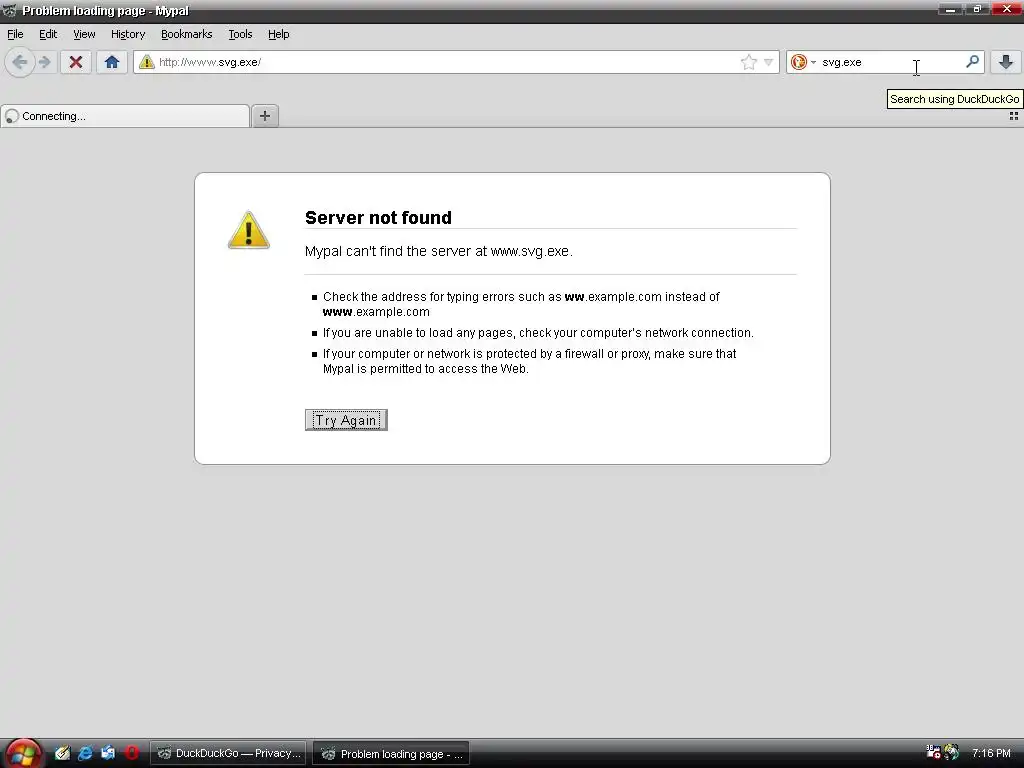1024x768 pixels.
Task: Click the large yellow warning triangle
Action: (x=249, y=230)
